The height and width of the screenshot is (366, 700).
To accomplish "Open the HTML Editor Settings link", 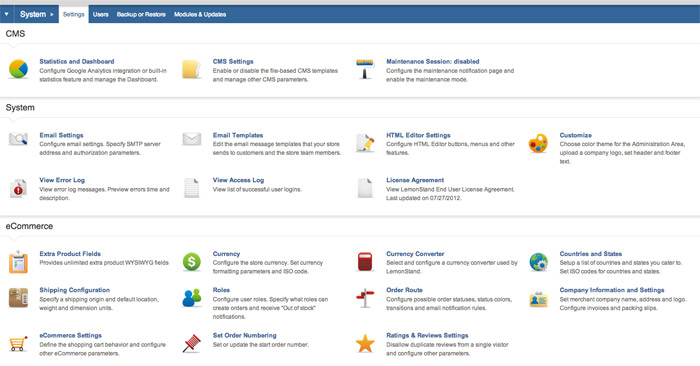I will 418,135.
